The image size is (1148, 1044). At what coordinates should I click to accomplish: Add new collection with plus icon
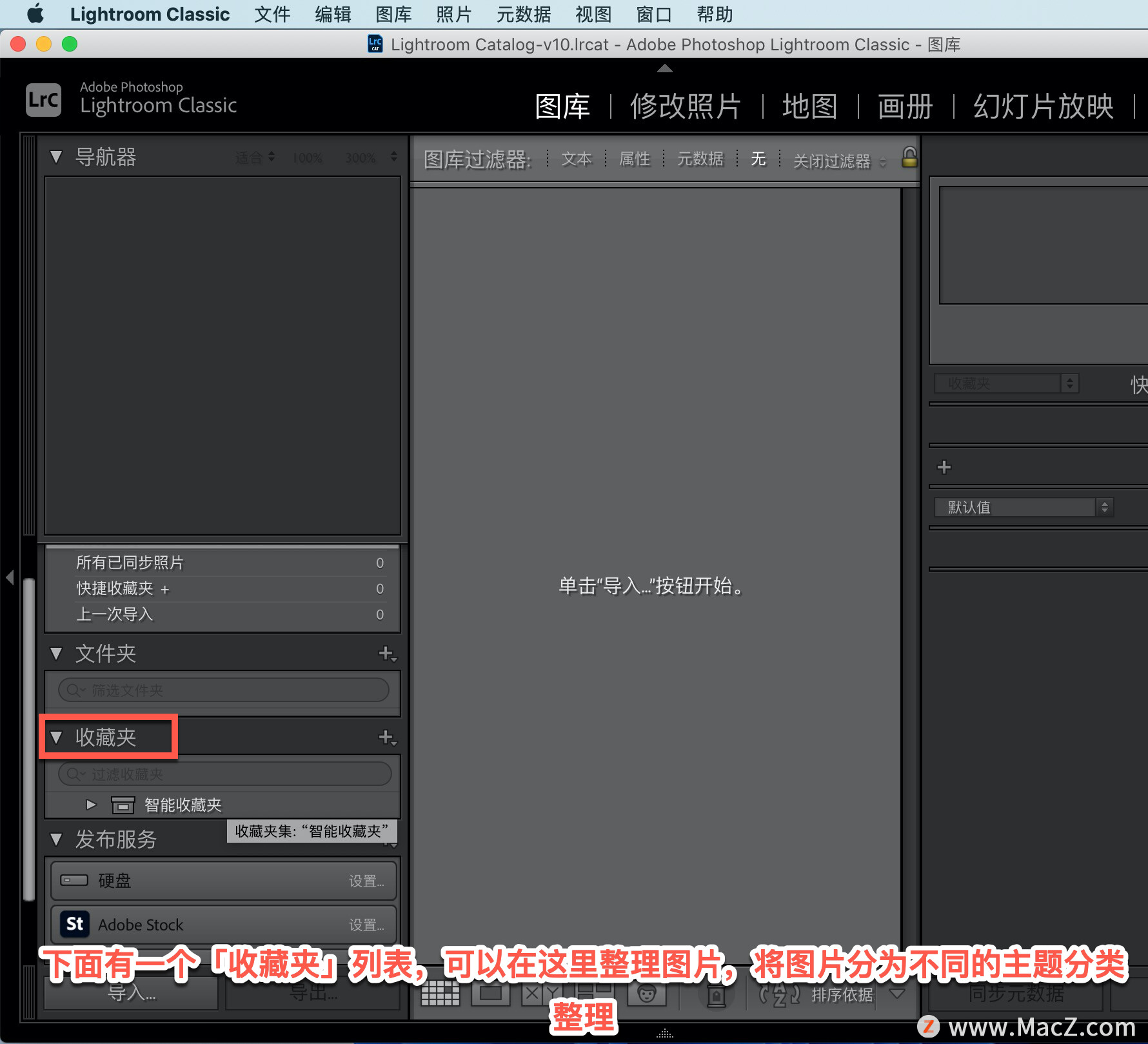click(387, 737)
